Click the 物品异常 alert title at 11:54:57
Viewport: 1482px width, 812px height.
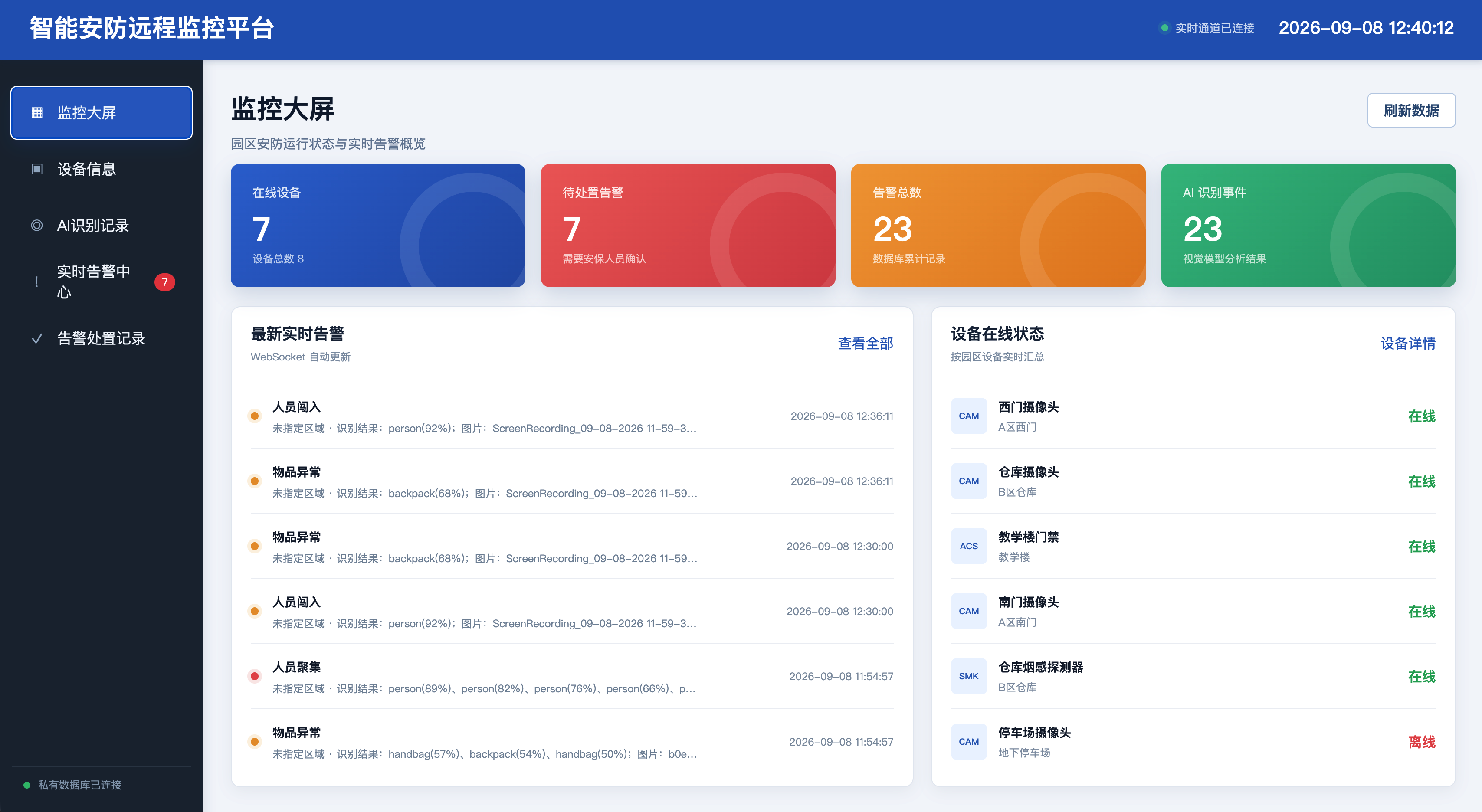click(x=296, y=732)
